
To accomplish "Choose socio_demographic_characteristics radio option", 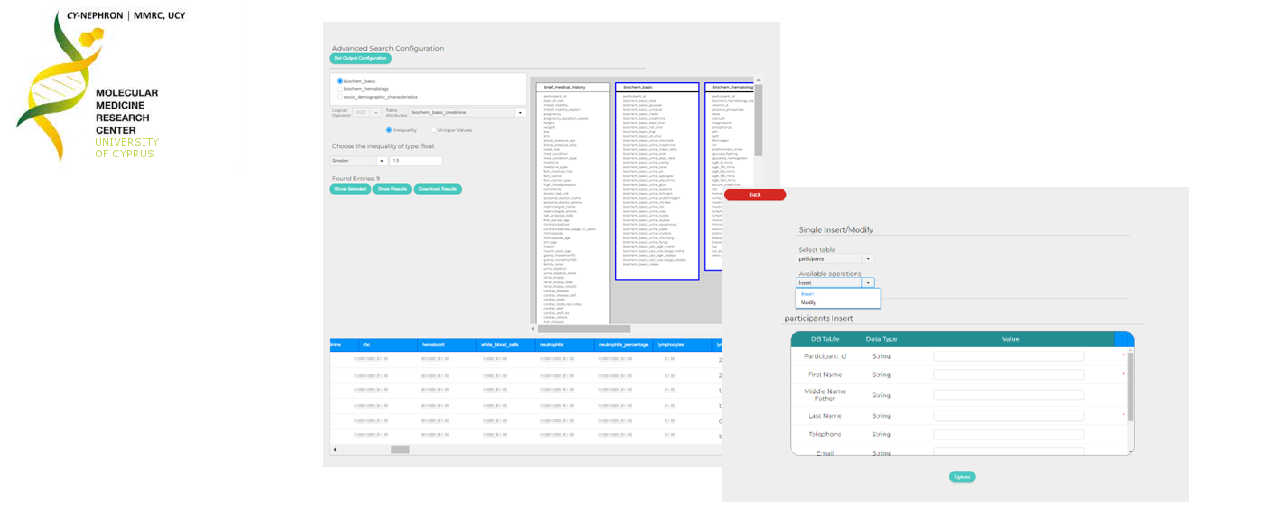I will [340, 97].
